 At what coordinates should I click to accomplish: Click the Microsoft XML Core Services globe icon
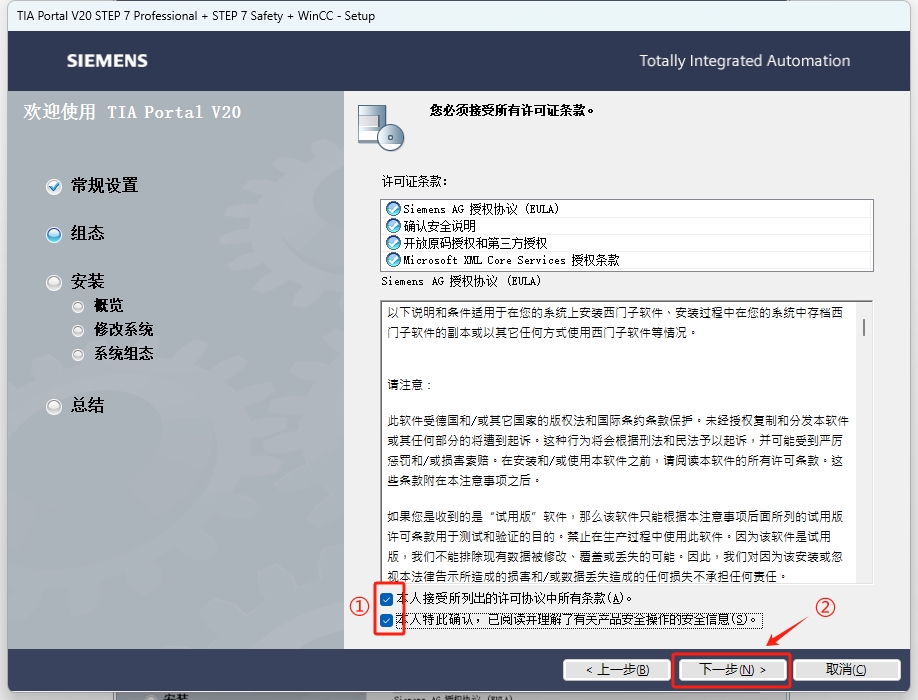393,256
